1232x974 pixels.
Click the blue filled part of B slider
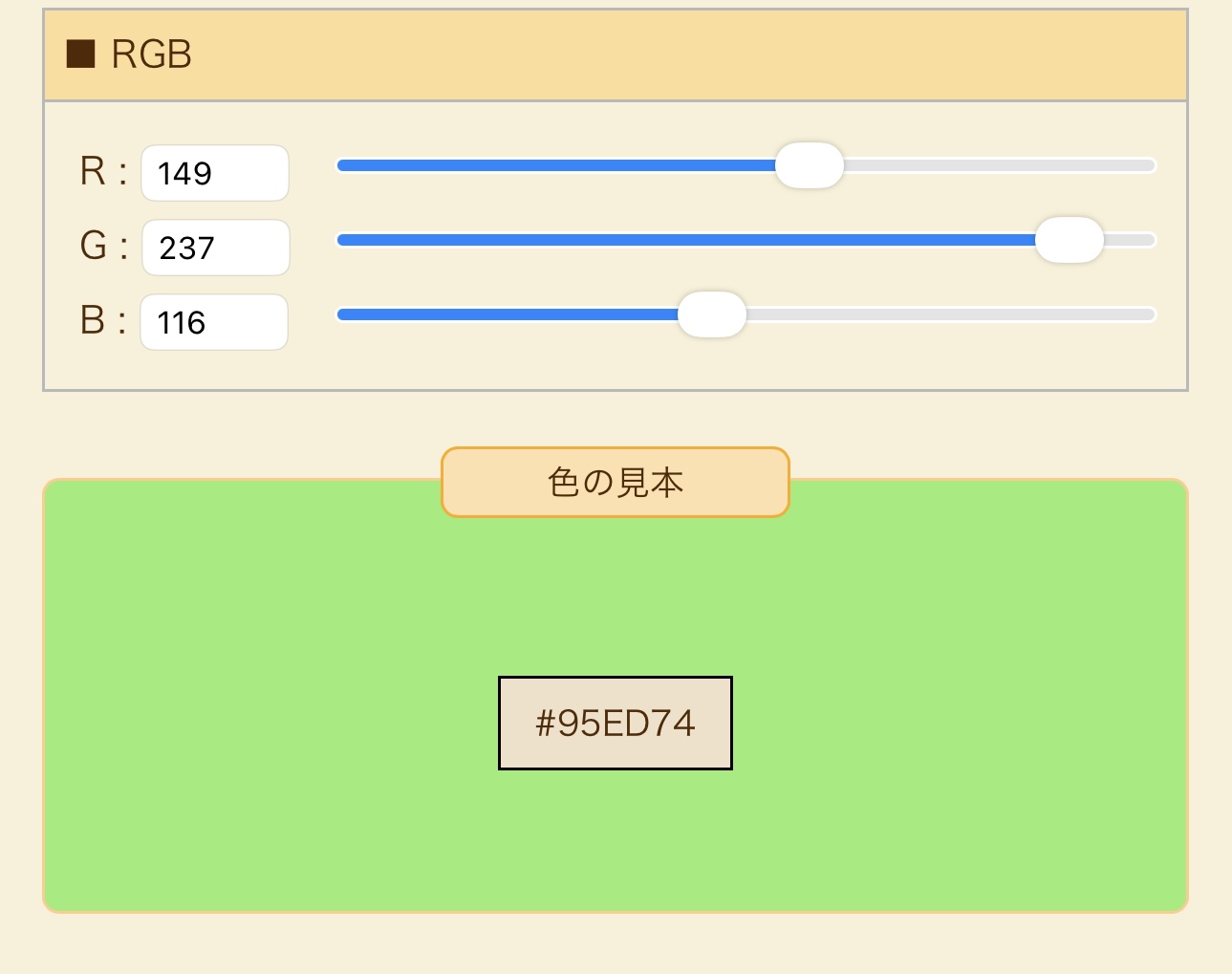point(507,314)
